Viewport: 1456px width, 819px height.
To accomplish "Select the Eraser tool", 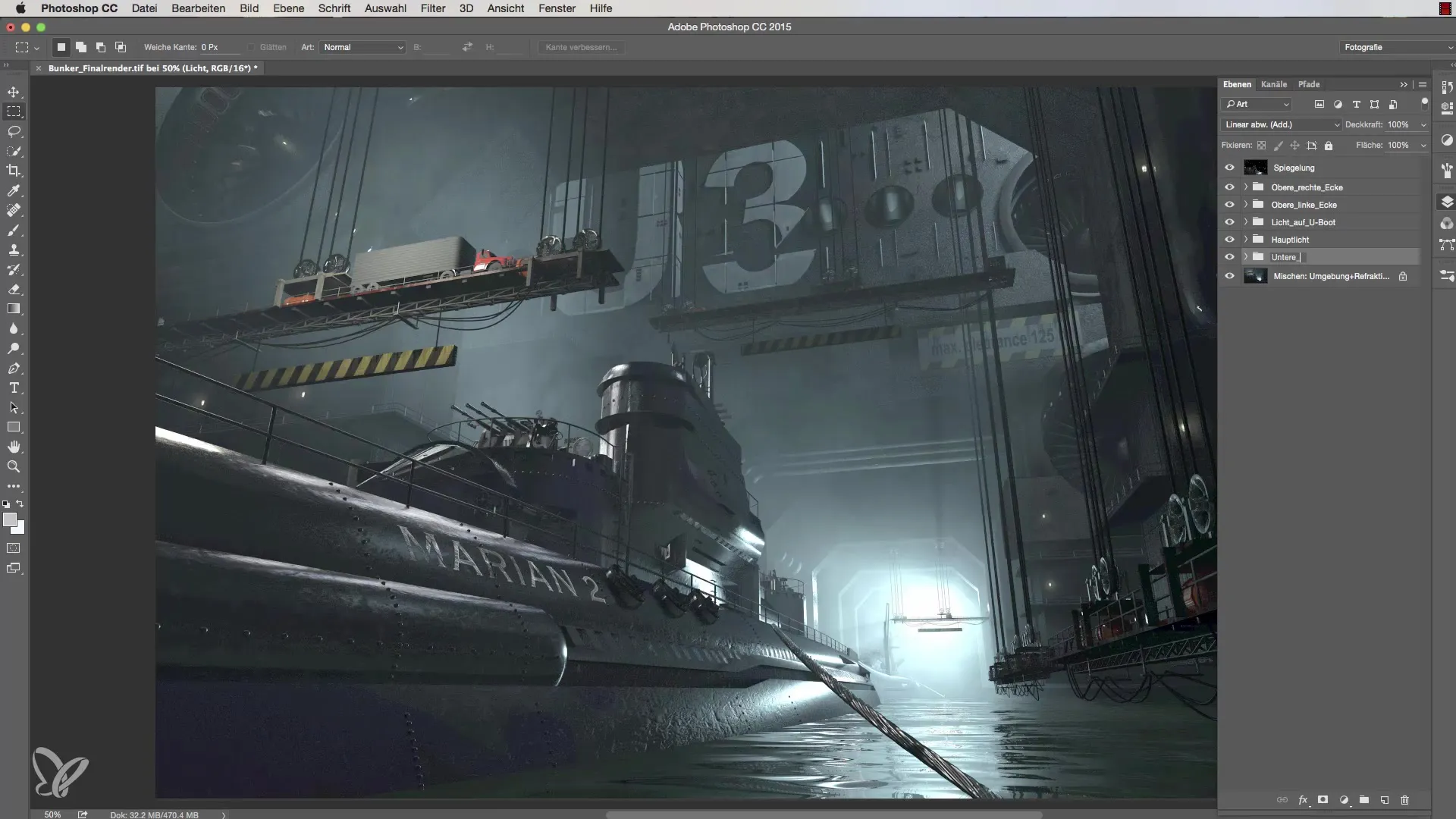I will click(x=14, y=289).
